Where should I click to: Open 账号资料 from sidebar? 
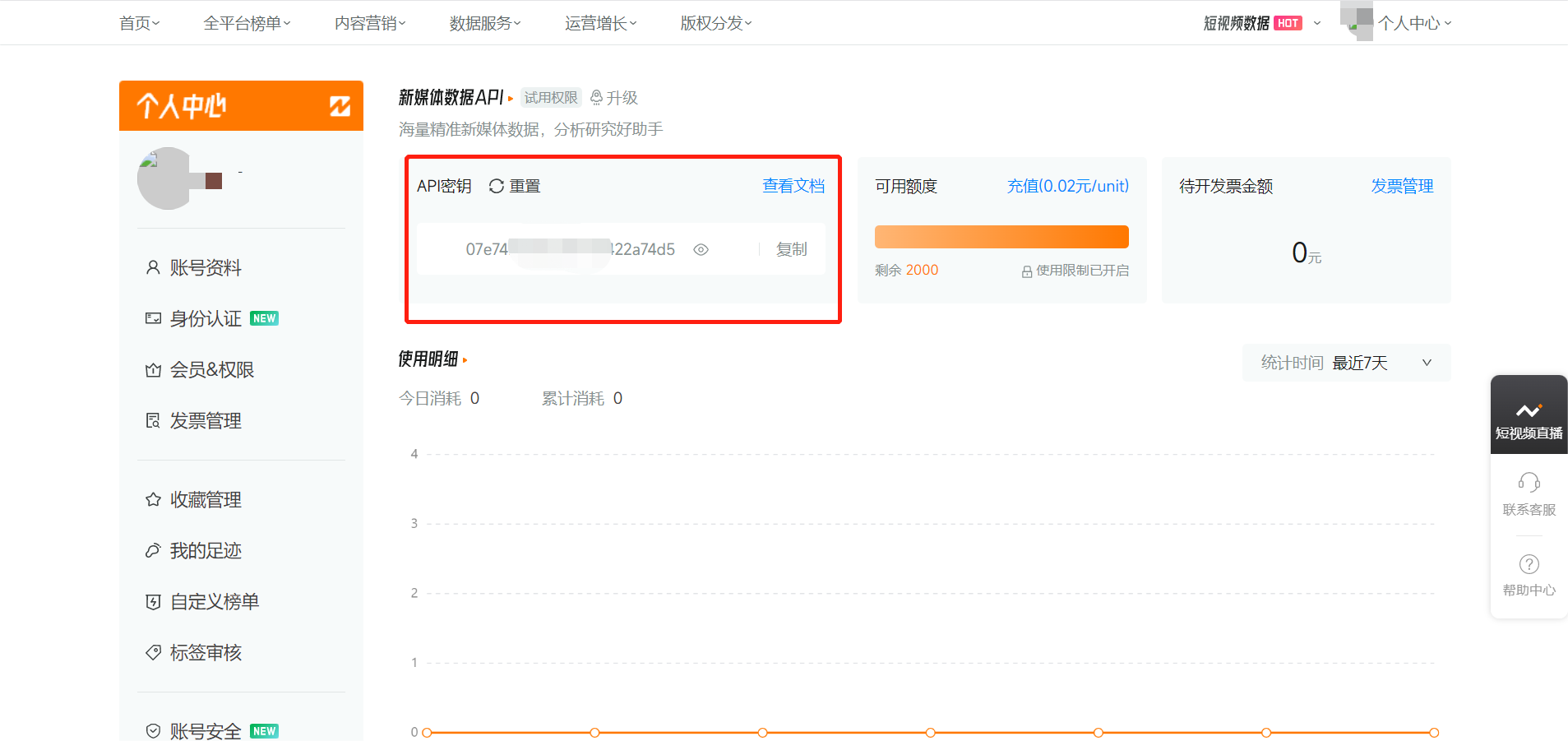pyautogui.click(x=206, y=268)
